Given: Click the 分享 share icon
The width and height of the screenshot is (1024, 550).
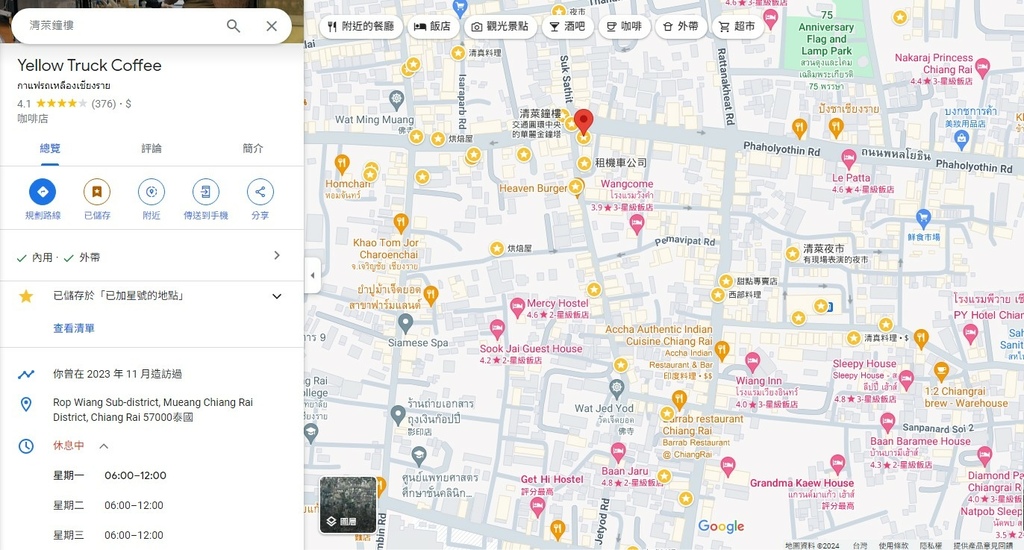Looking at the screenshot, I should point(260,191).
